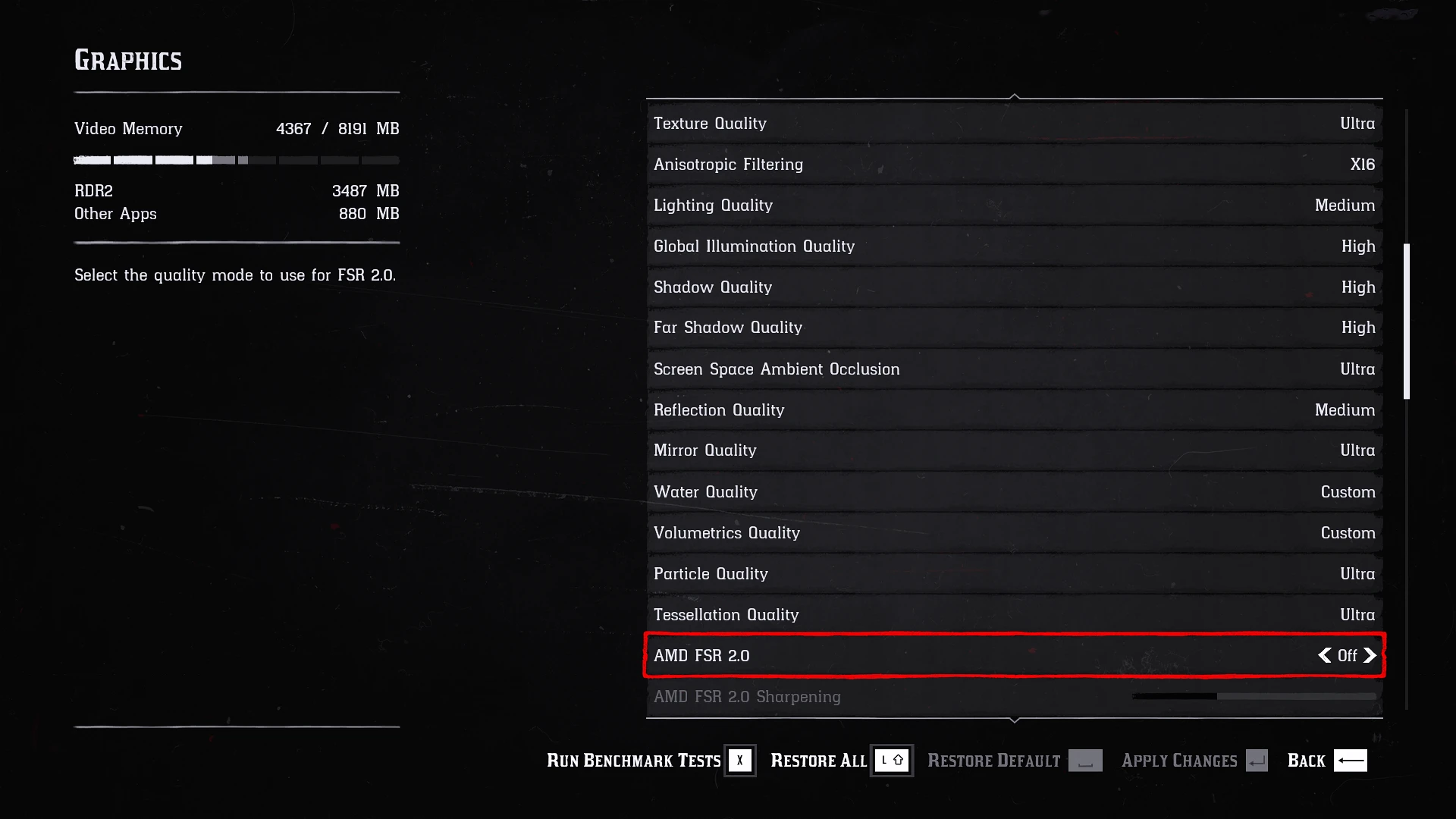The image size is (1456, 819).
Task: Click the left arrow to decrease AMD FSR 2.0
Action: 1325,655
